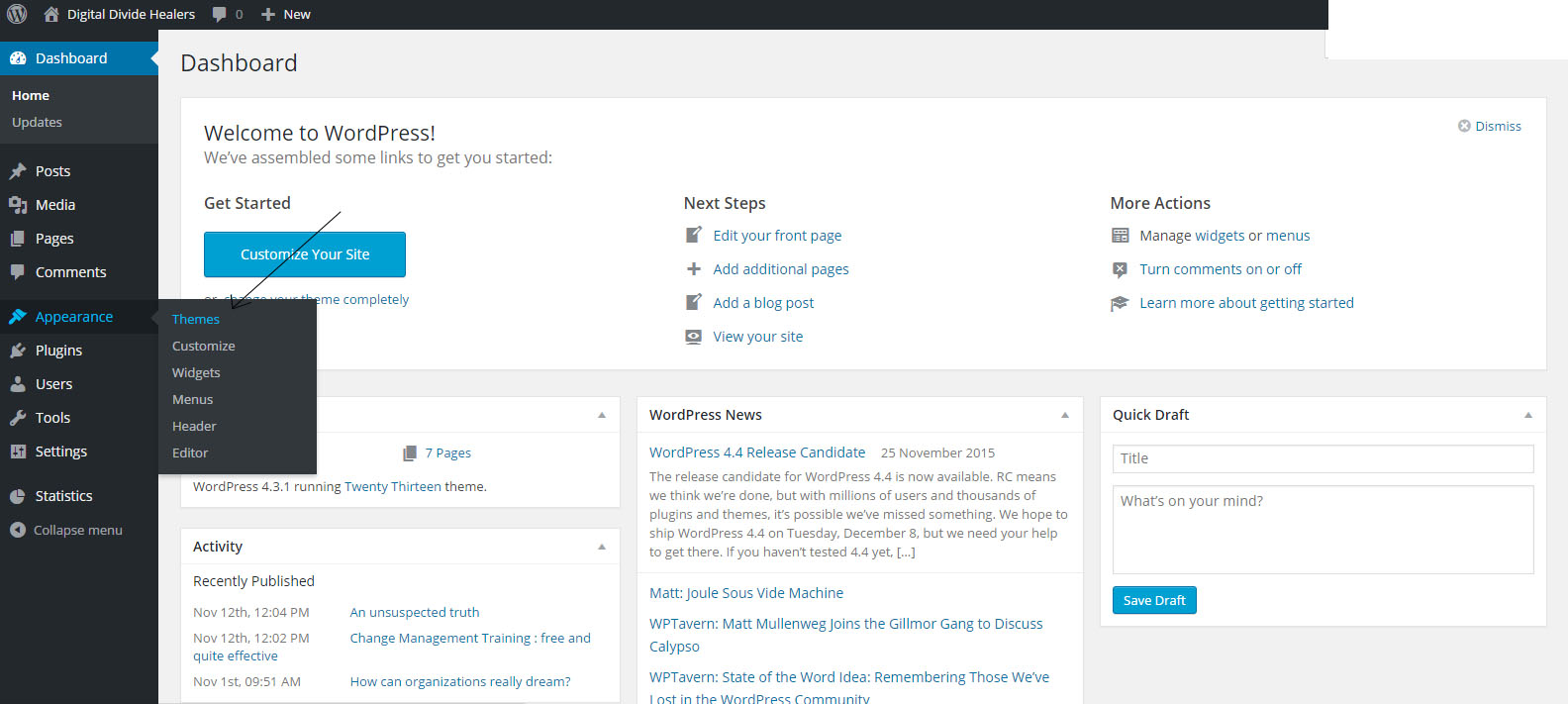Click the plus icon beside Add additional pages
The image size is (1568, 704).
click(x=694, y=269)
